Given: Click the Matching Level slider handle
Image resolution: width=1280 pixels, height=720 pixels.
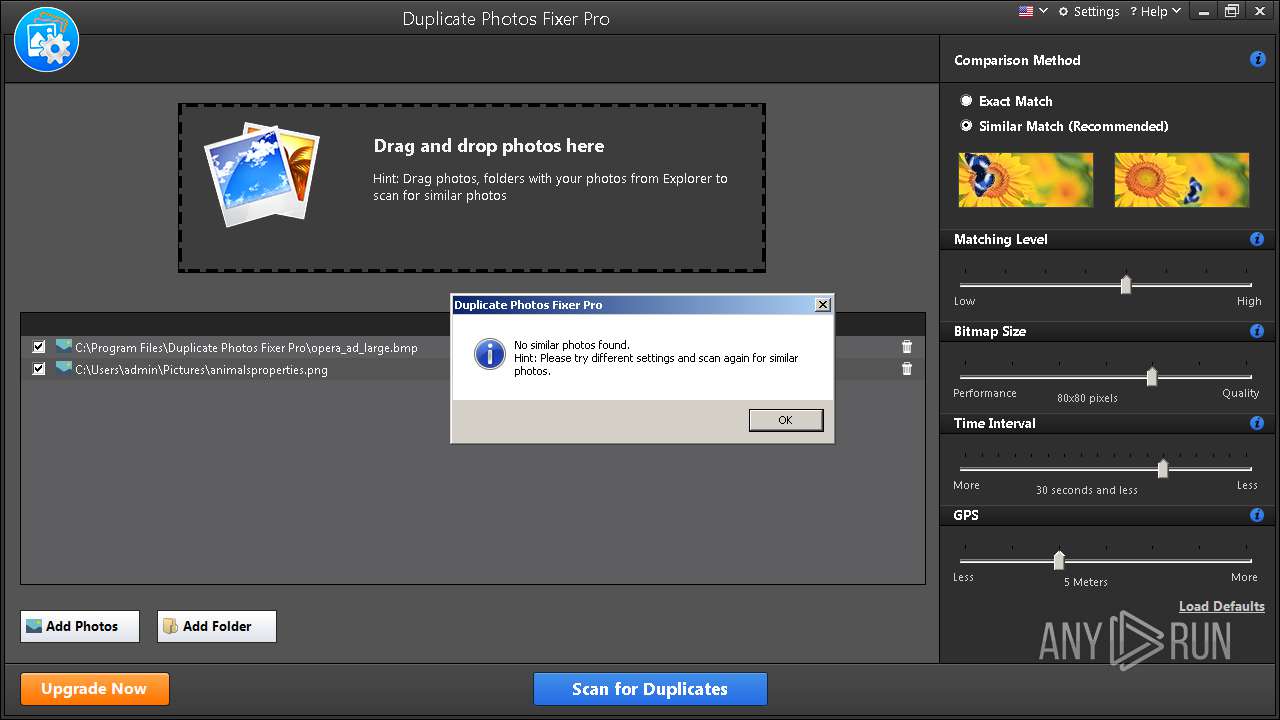Looking at the screenshot, I should coord(1126,285).
